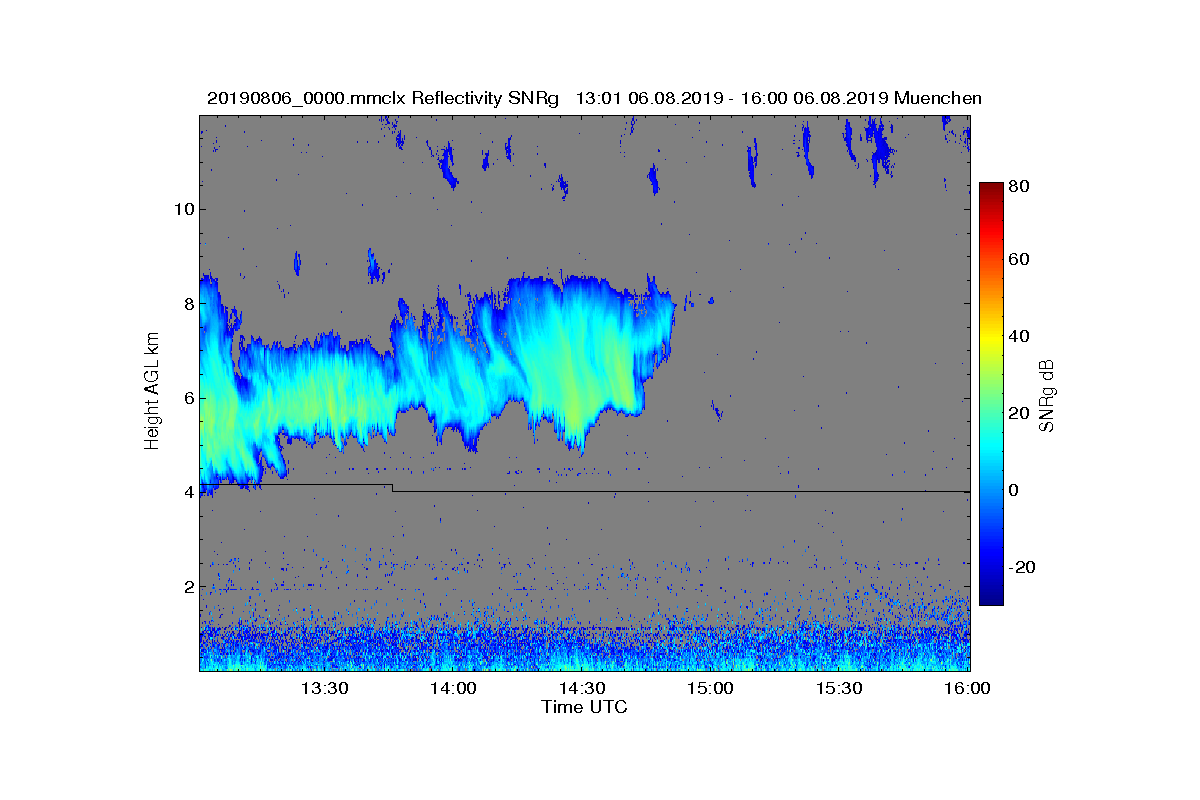Click the height tick label 8
This screenshot has width=1200, height=800.
[187, 304]
